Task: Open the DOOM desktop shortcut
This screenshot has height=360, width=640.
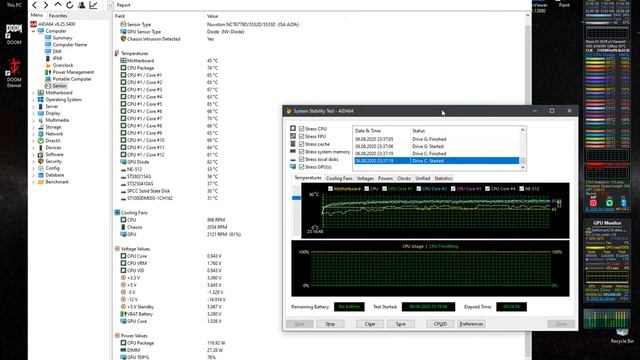Action: click(14, 34)
